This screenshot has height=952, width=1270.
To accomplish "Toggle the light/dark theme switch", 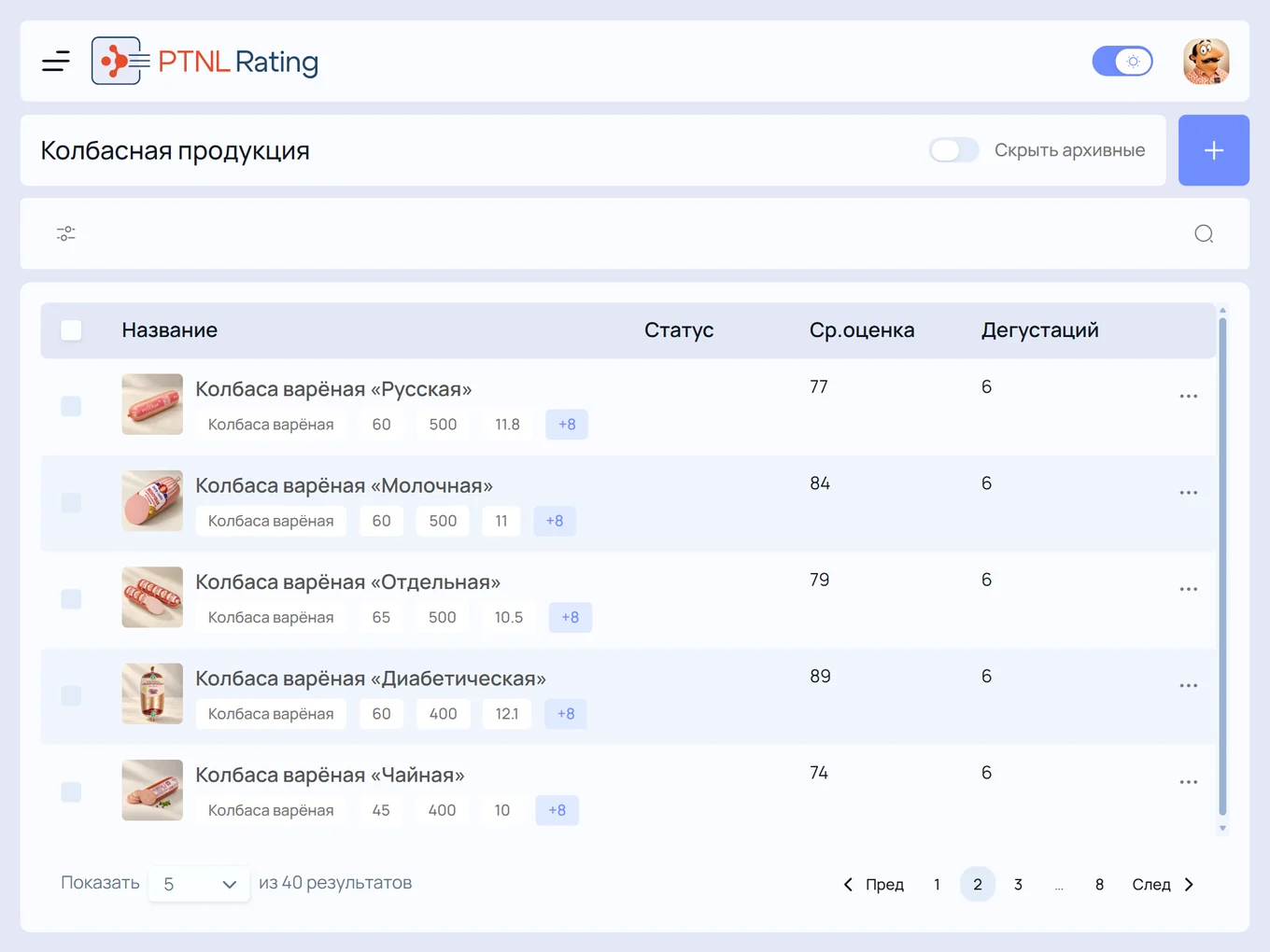I will coord(1122,62).
